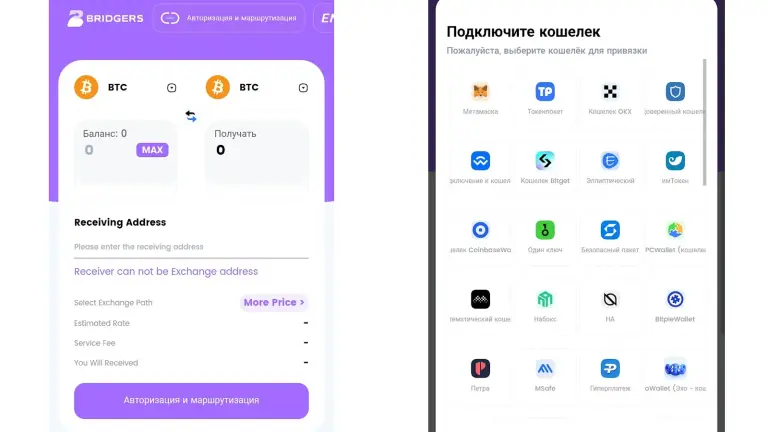This screenshot has height=432, width=768.
Task: Open the header Авторизация и маршрутизация tab
Action: tap(229, 18)
